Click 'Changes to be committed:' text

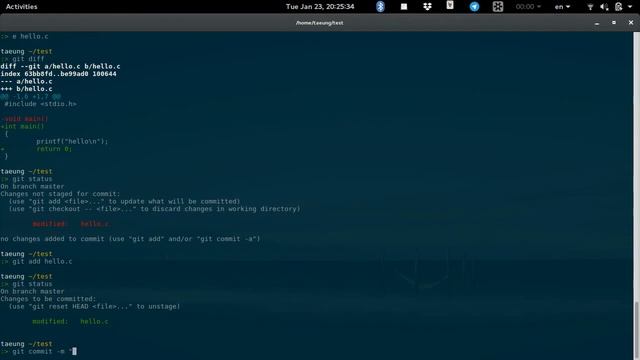(x=49, y=299)
